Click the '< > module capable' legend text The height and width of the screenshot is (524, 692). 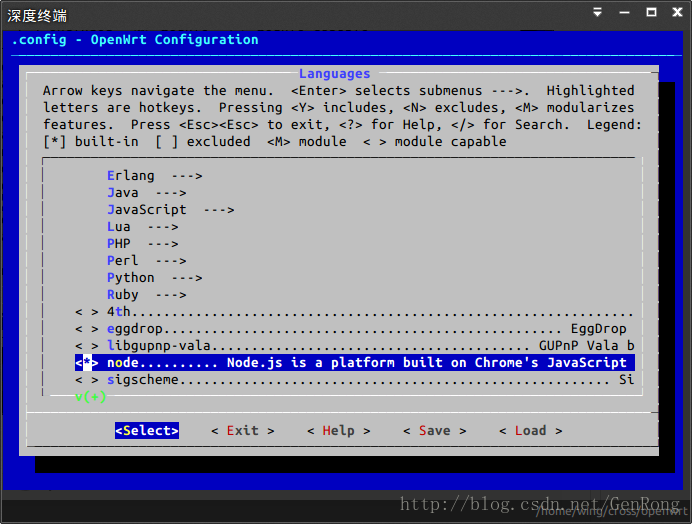[x=435, y=142]
